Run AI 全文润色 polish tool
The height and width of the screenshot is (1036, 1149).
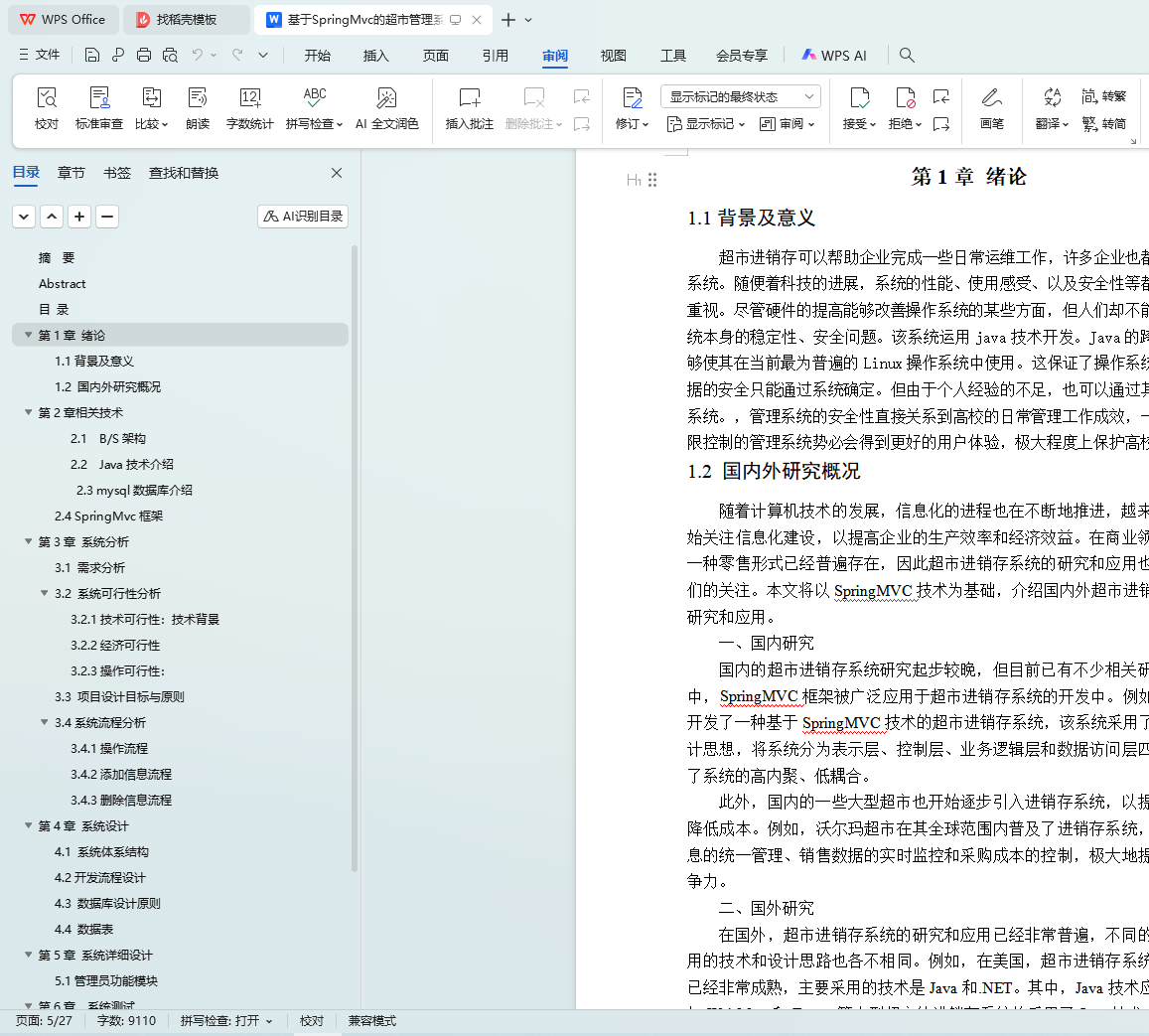coord(387,107)
